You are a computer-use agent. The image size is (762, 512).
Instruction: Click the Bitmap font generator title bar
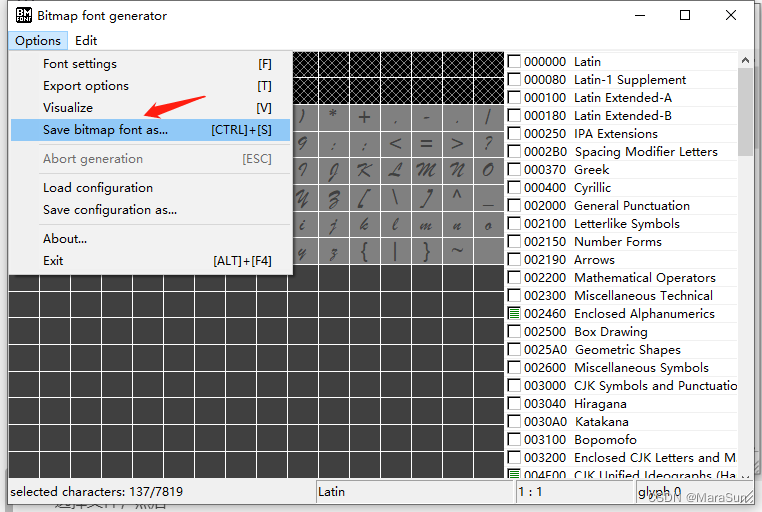[321, 16]
